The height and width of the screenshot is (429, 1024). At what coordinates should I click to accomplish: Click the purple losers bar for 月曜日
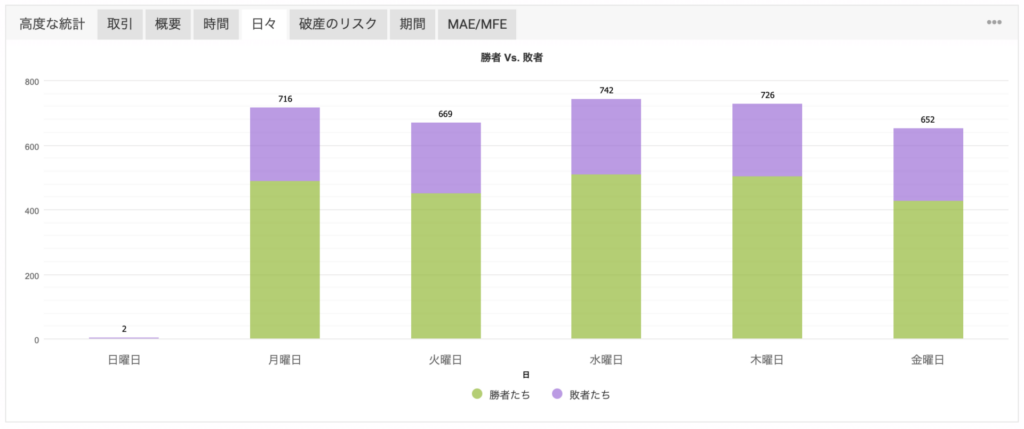(285, 144)
